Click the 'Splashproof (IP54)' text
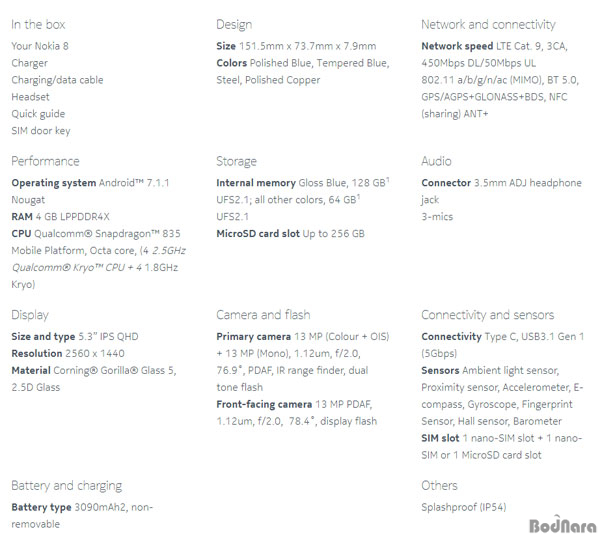This screenshot has height=536, width=600. pyautogui.click(x=463, y=507)
